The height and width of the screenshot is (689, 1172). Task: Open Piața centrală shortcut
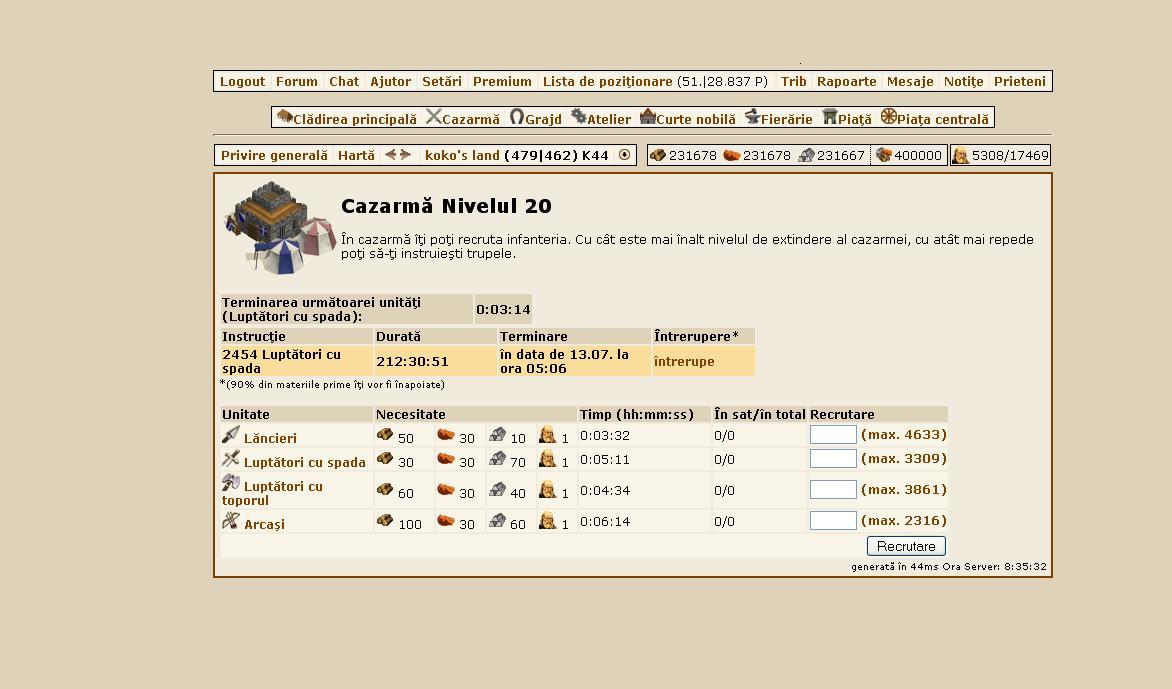tap(934, 119)
